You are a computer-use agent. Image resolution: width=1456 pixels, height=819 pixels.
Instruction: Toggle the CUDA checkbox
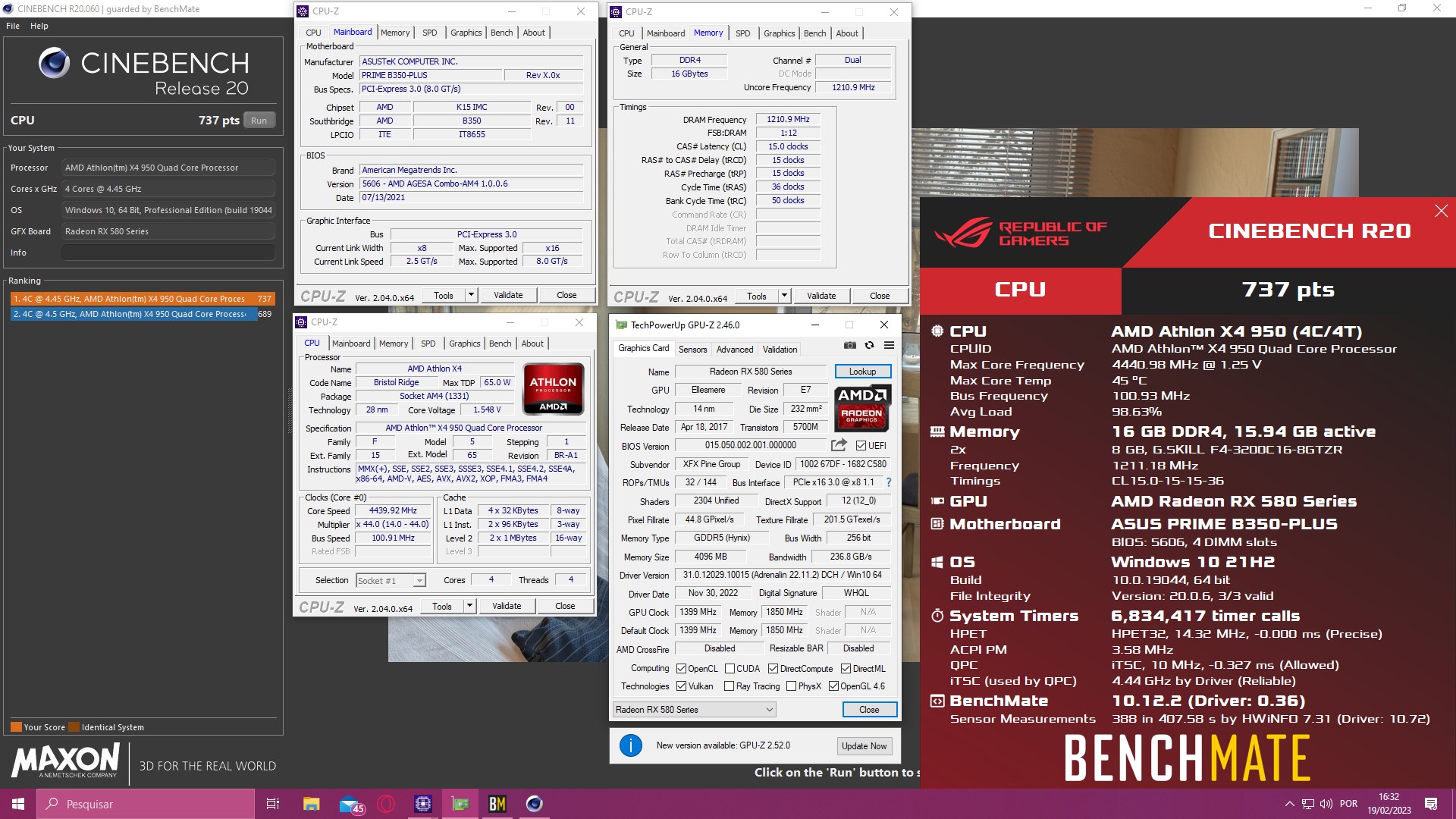coord(730,669)
